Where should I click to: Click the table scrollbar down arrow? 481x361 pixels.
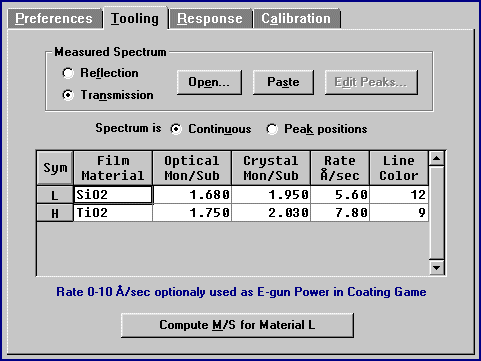(x=436, y=267)
